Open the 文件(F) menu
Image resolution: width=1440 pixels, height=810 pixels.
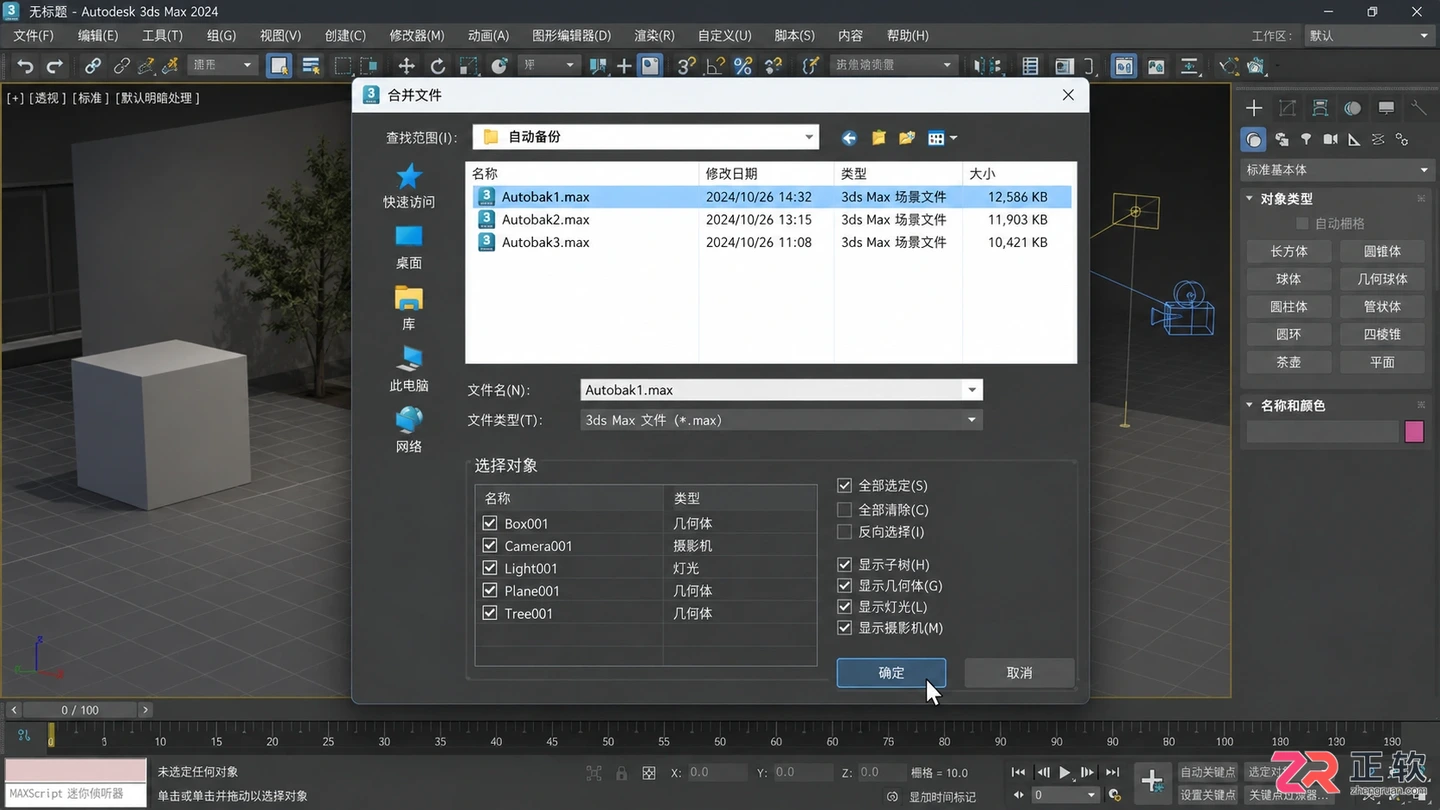[x=34, y=35]
